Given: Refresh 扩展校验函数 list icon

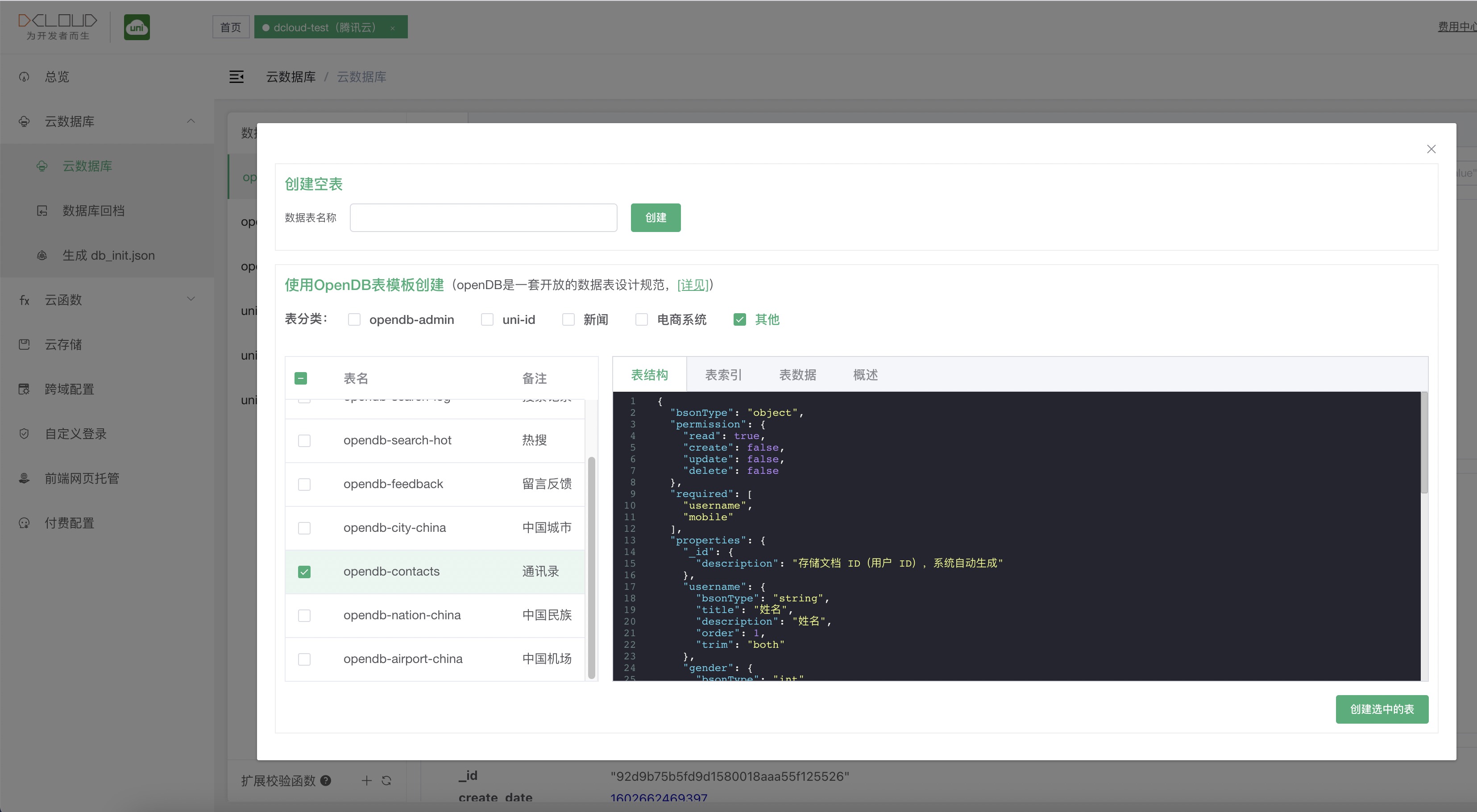Looking at the screenshot, I should pyautogui.click(x=386, y=780).
